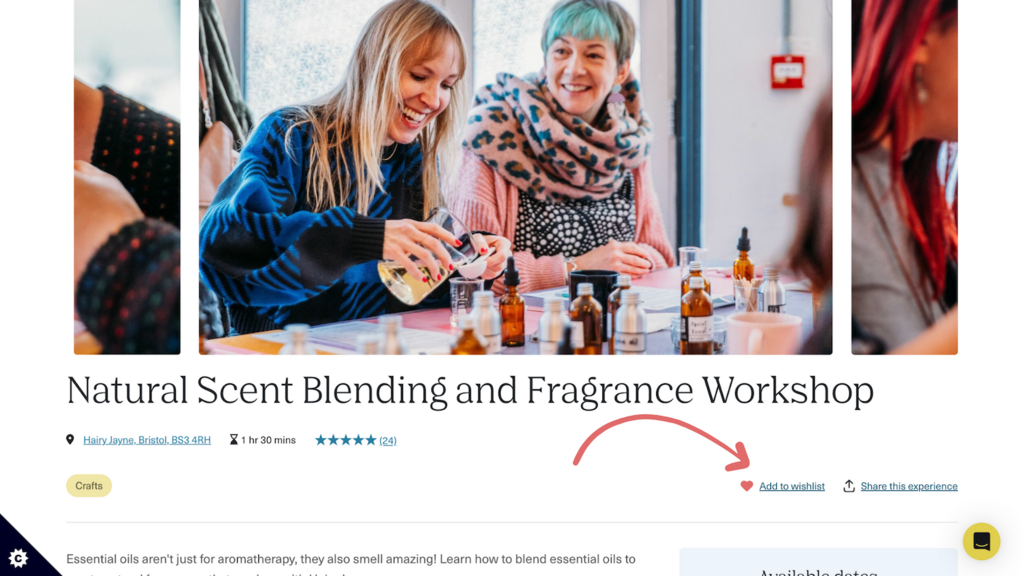Click the Natural Scent Blending workshop title
This screenshot has width=1024, height=576.
(x=470, y=391)
